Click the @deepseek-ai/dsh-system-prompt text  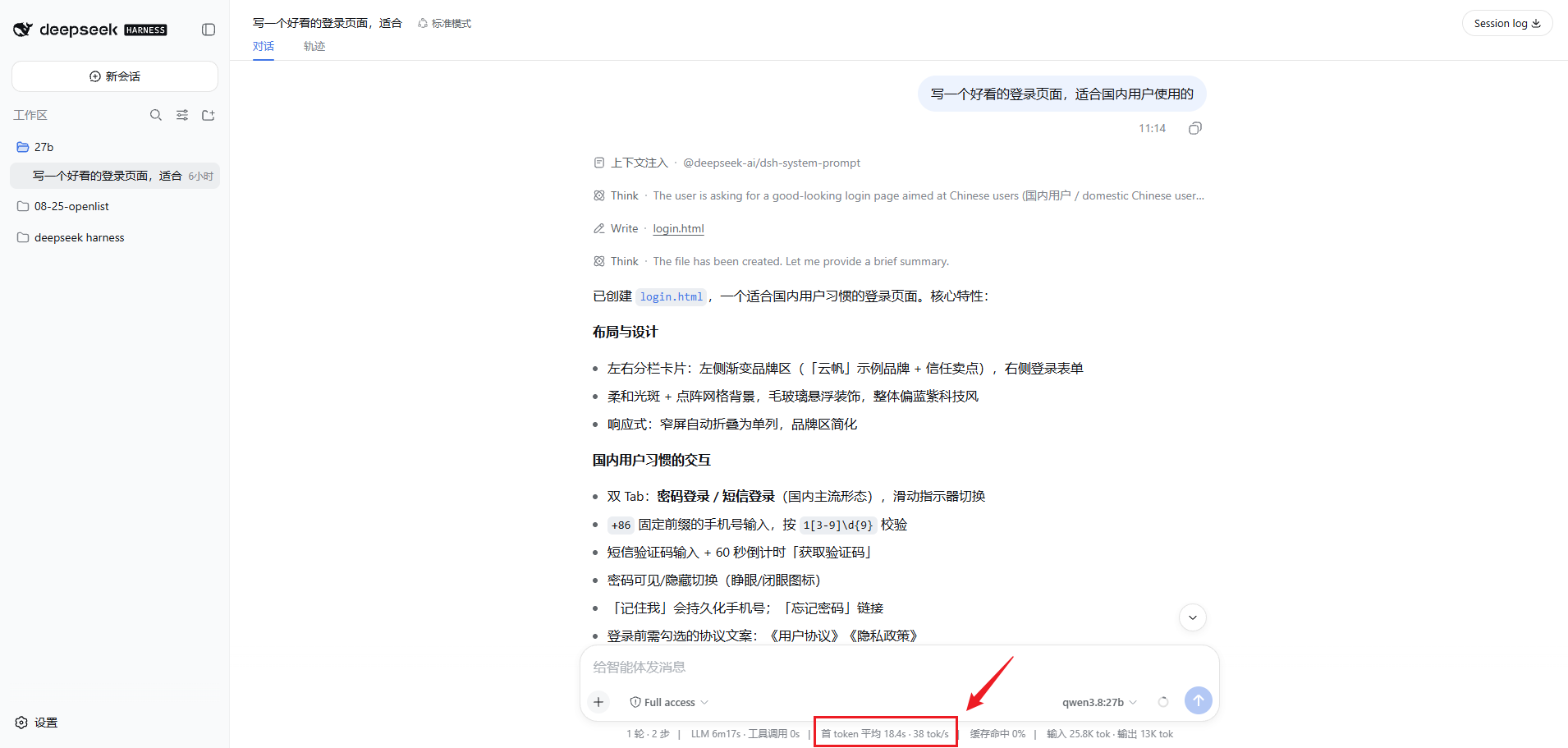pos(772,163)
